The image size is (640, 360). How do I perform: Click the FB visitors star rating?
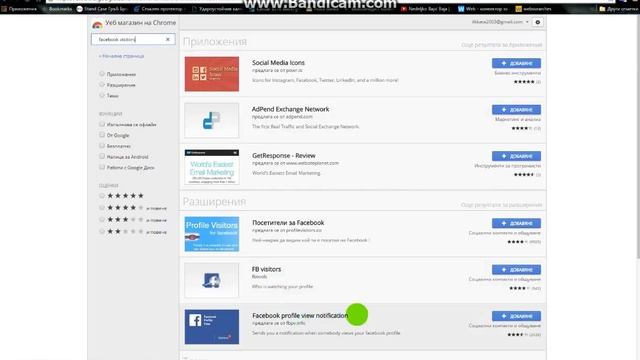[x=520, y=289]
